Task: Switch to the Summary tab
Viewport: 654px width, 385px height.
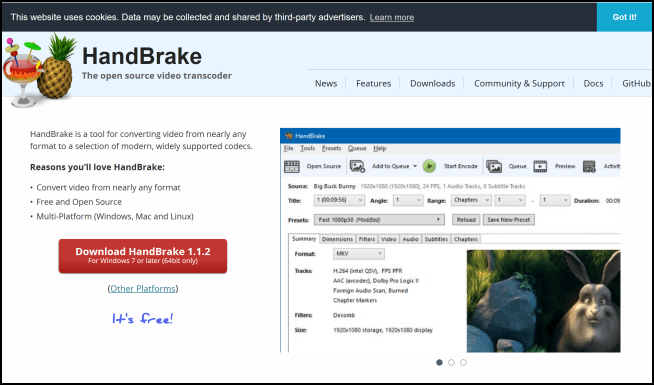Action: point(304,239)
